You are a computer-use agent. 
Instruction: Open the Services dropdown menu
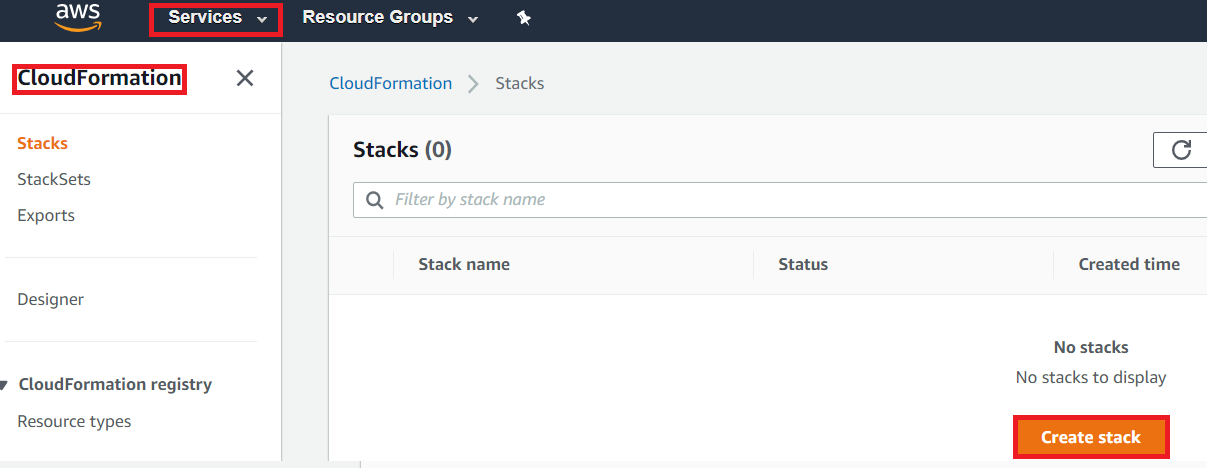216,18
